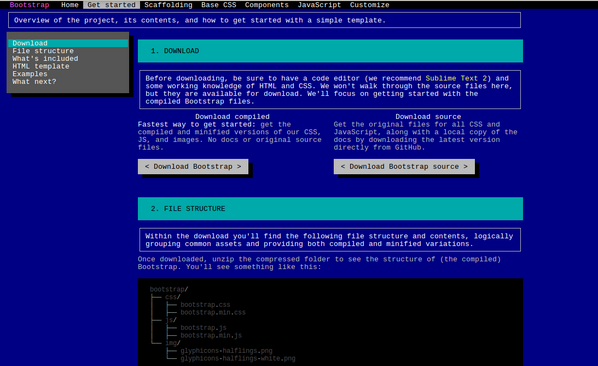Click the Download Bootstrap source button
The width and height of the screenshot is (598, 366).
click(x=404, y=167)
